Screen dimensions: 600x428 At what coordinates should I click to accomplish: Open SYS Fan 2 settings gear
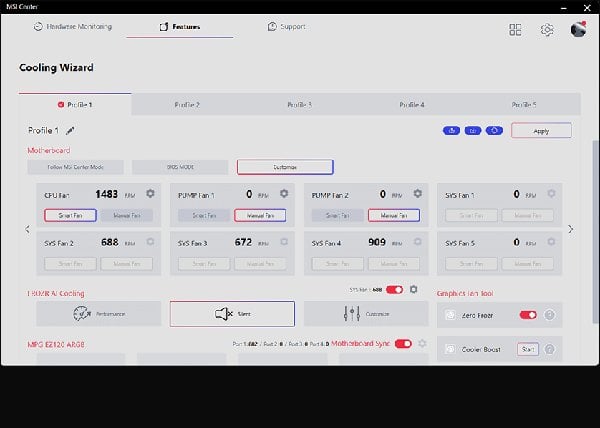click(150, 242)
